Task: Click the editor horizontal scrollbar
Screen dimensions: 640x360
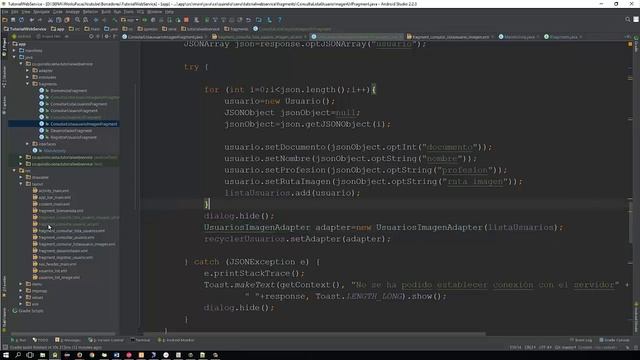Action: click(x=314, y=334)
